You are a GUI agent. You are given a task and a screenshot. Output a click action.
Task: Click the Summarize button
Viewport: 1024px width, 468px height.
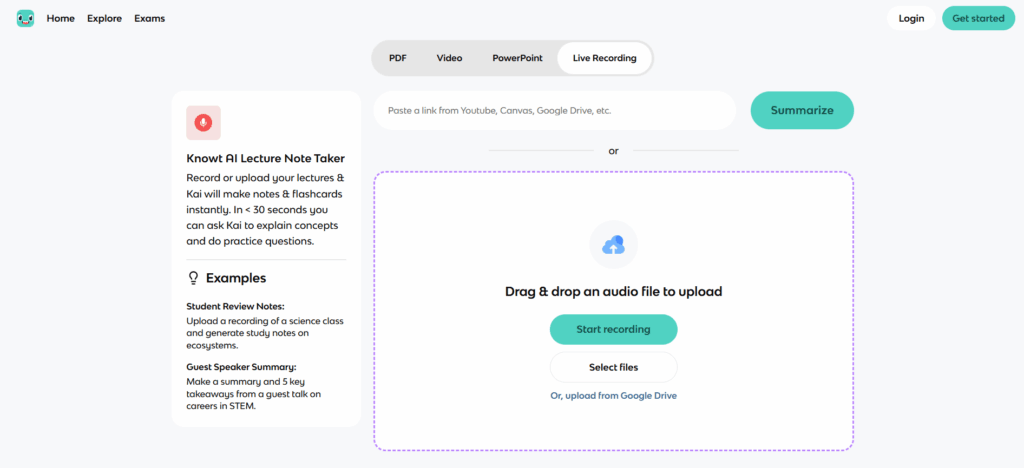click(x=802, y=110)
